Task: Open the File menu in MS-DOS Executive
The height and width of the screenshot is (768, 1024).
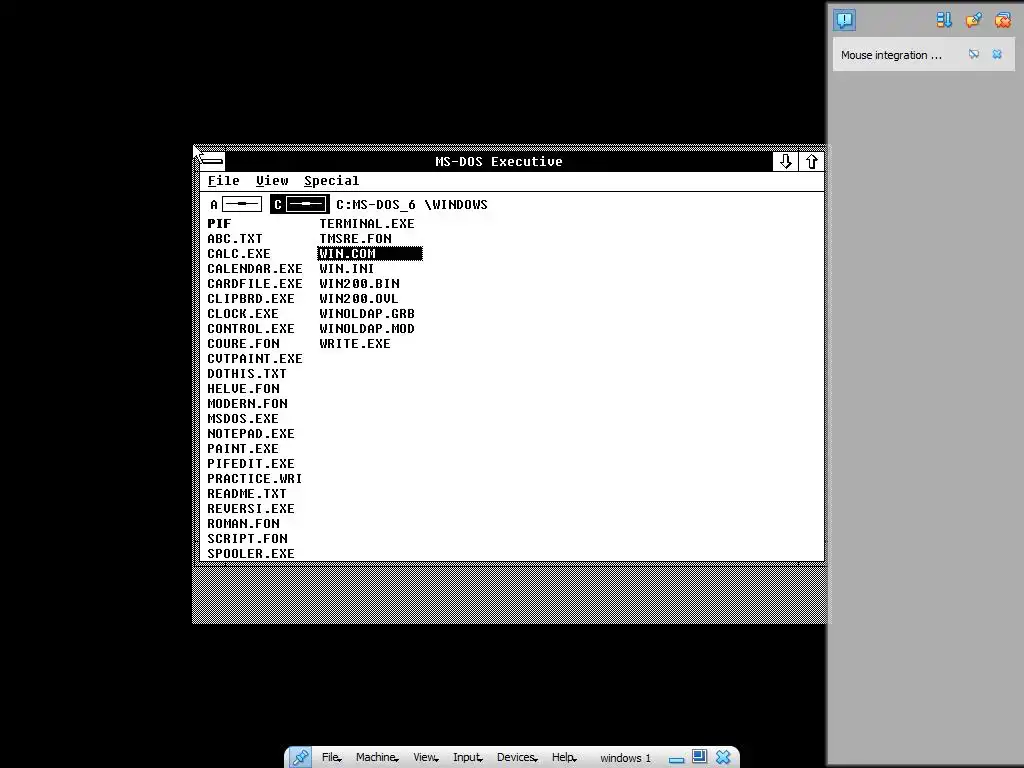Action: [x=223, y=181]
